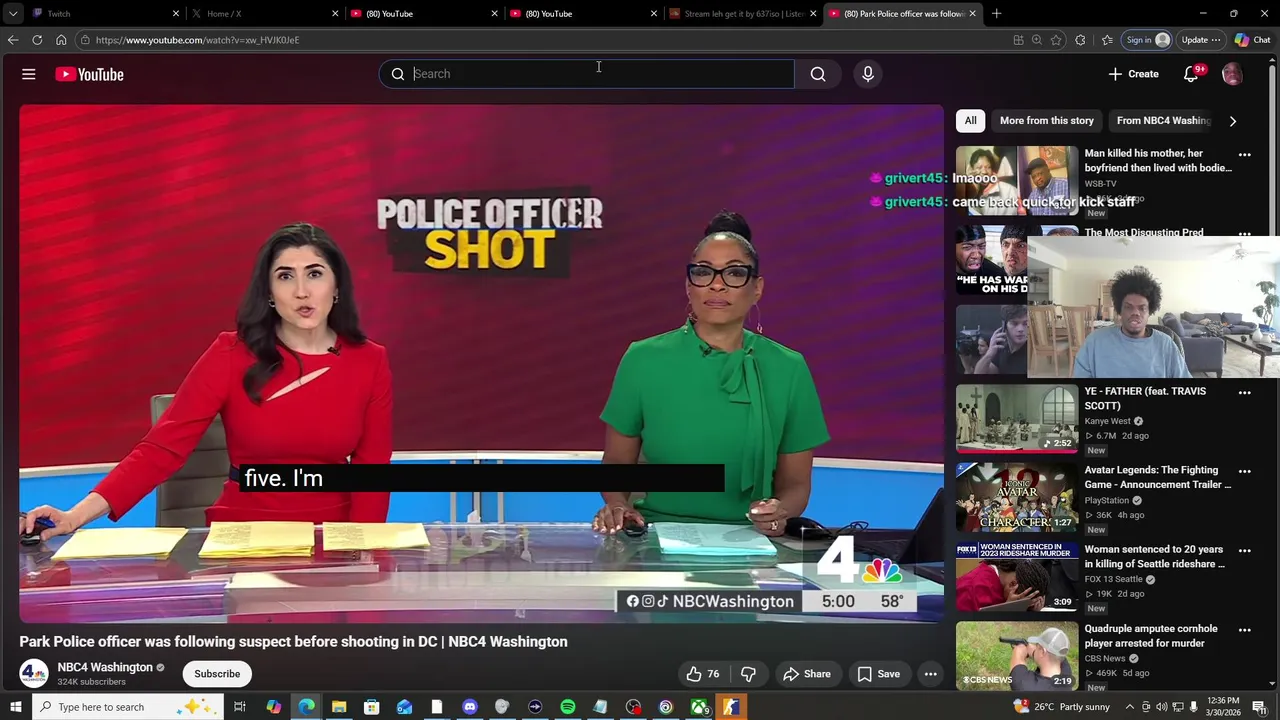The image size is (1280, 720).
Task: Open the 12:36 PM clock flyout
Action: coord(1223,707)
